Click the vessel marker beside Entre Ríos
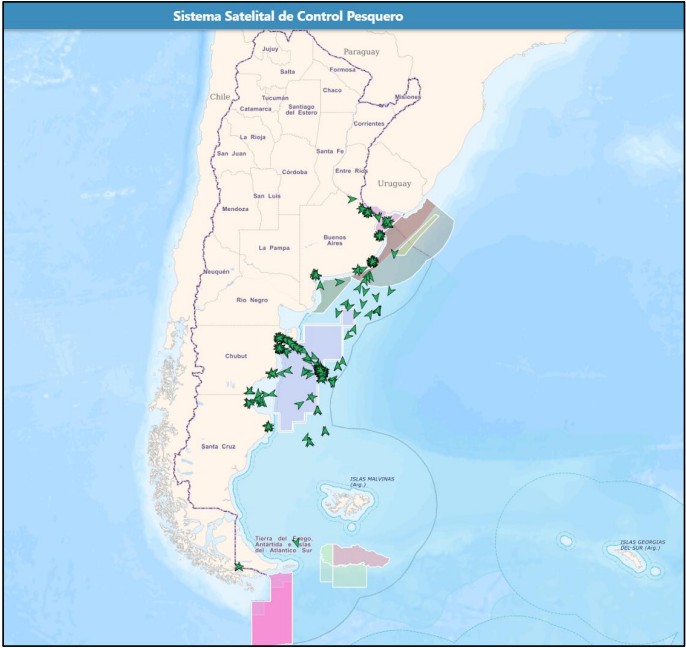 point(352,199)
